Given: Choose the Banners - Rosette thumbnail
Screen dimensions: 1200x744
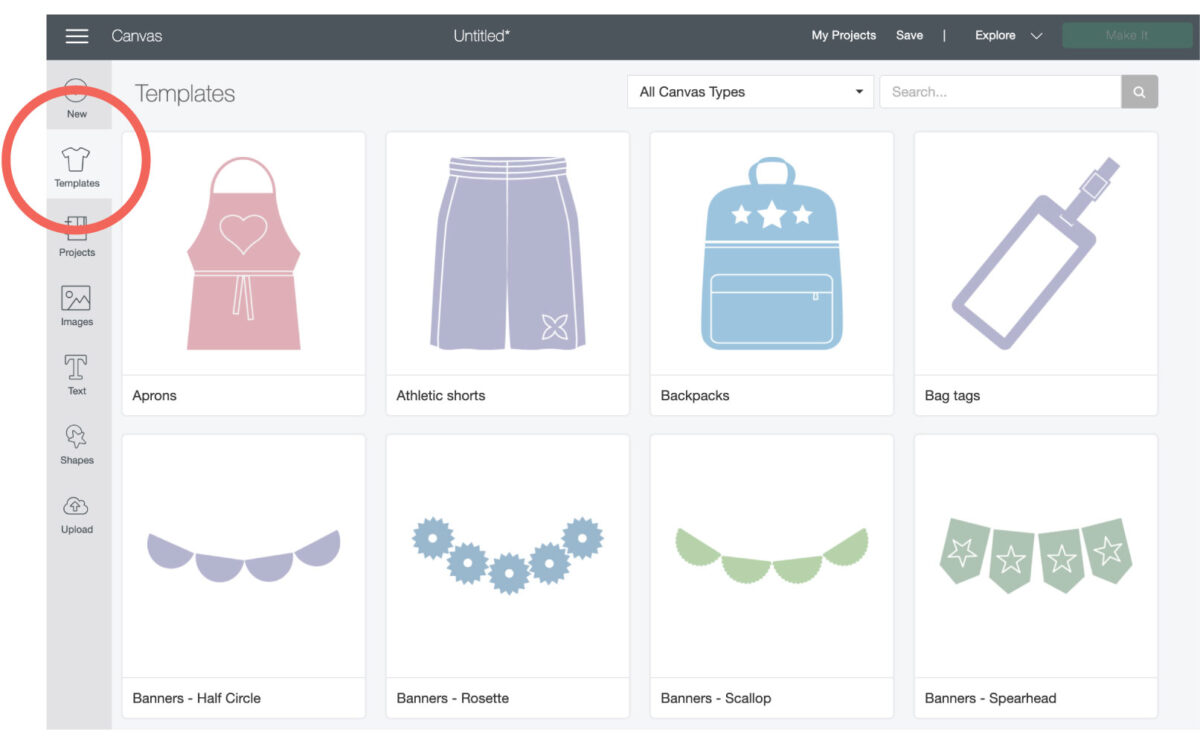Looking at the screenshot, I should pos(508,556).
